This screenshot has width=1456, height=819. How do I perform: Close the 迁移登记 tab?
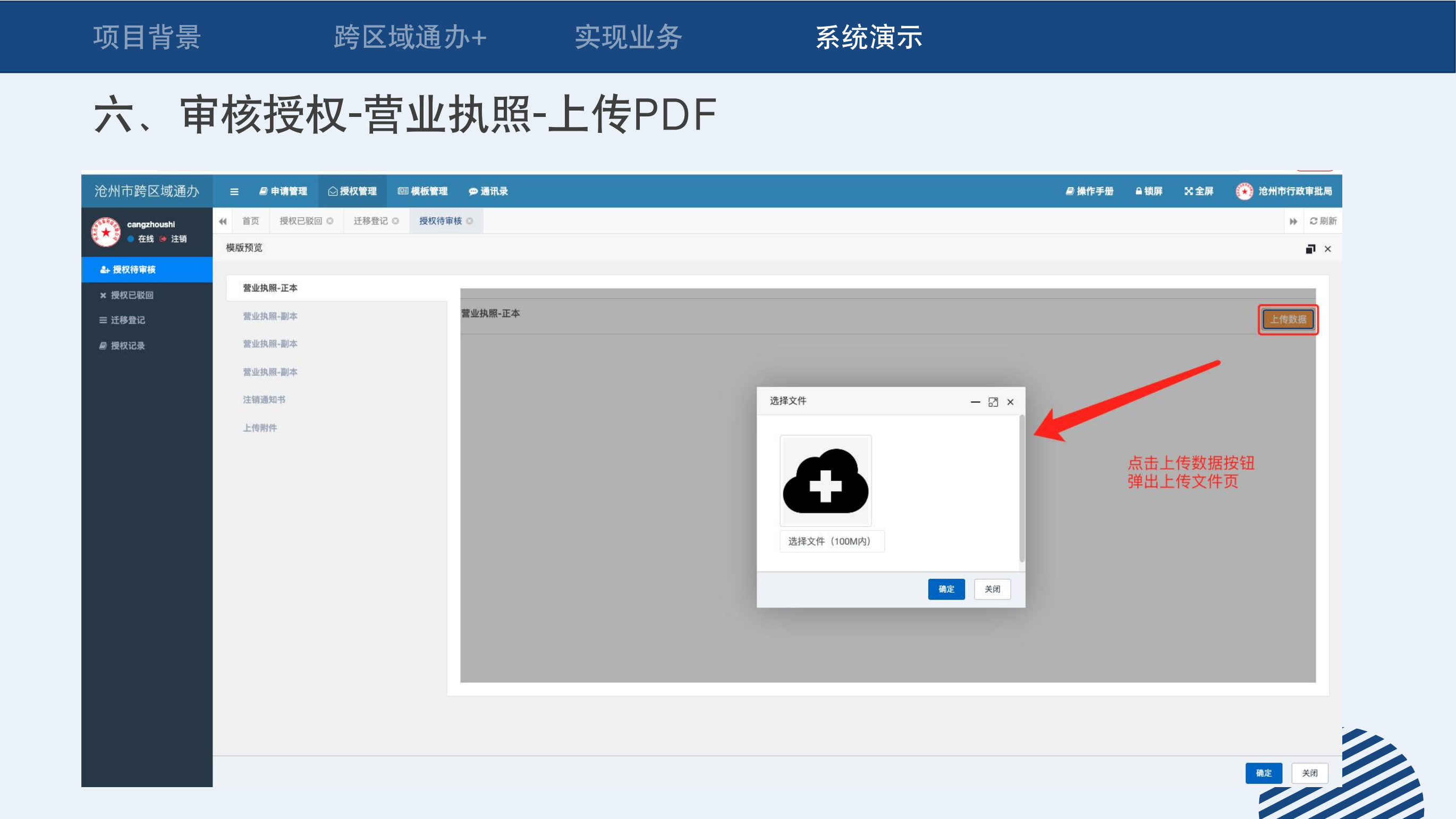(x=396, y=221)
